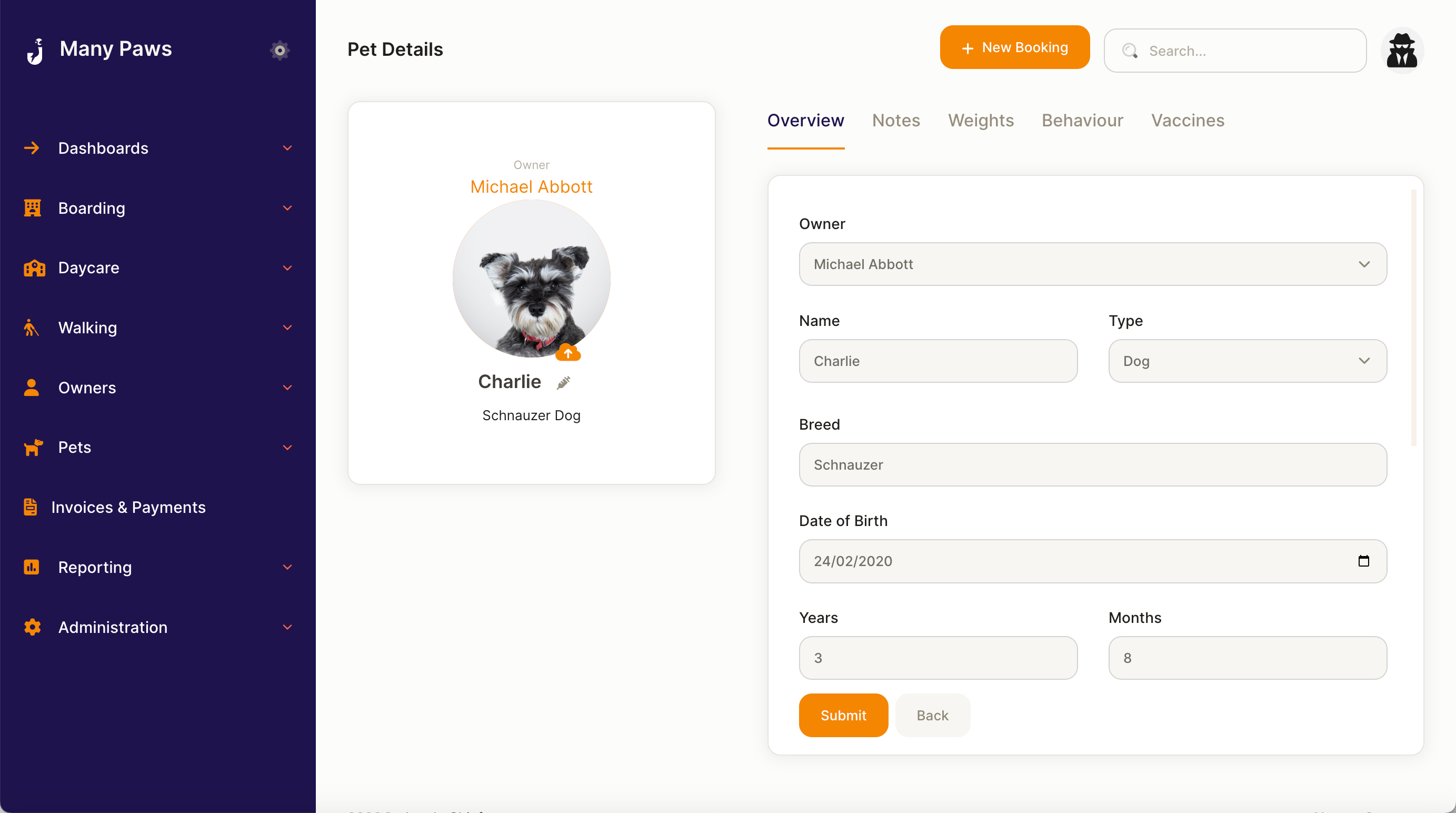Open the user avatar in top right corner
This screenshot has height=813, width=1456.
[1402, 51]
